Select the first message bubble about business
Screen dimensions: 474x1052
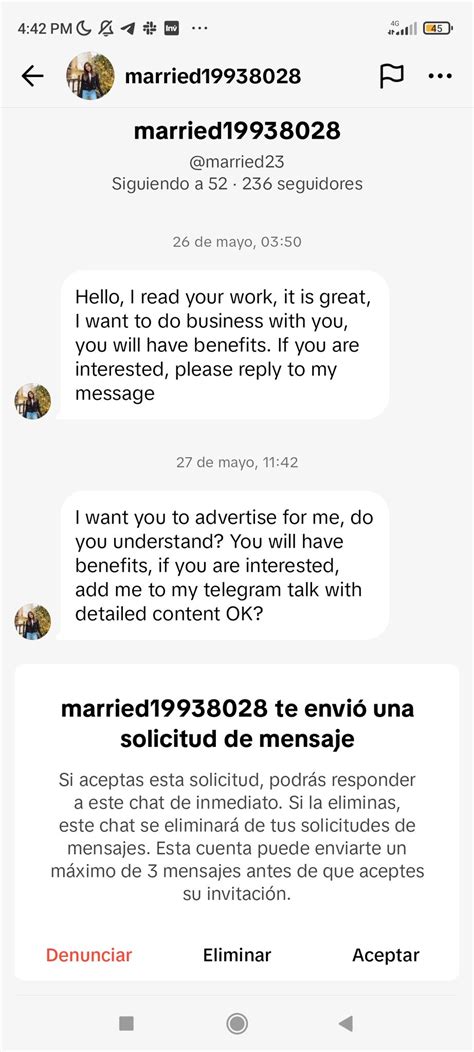click(x=224, y=345)
